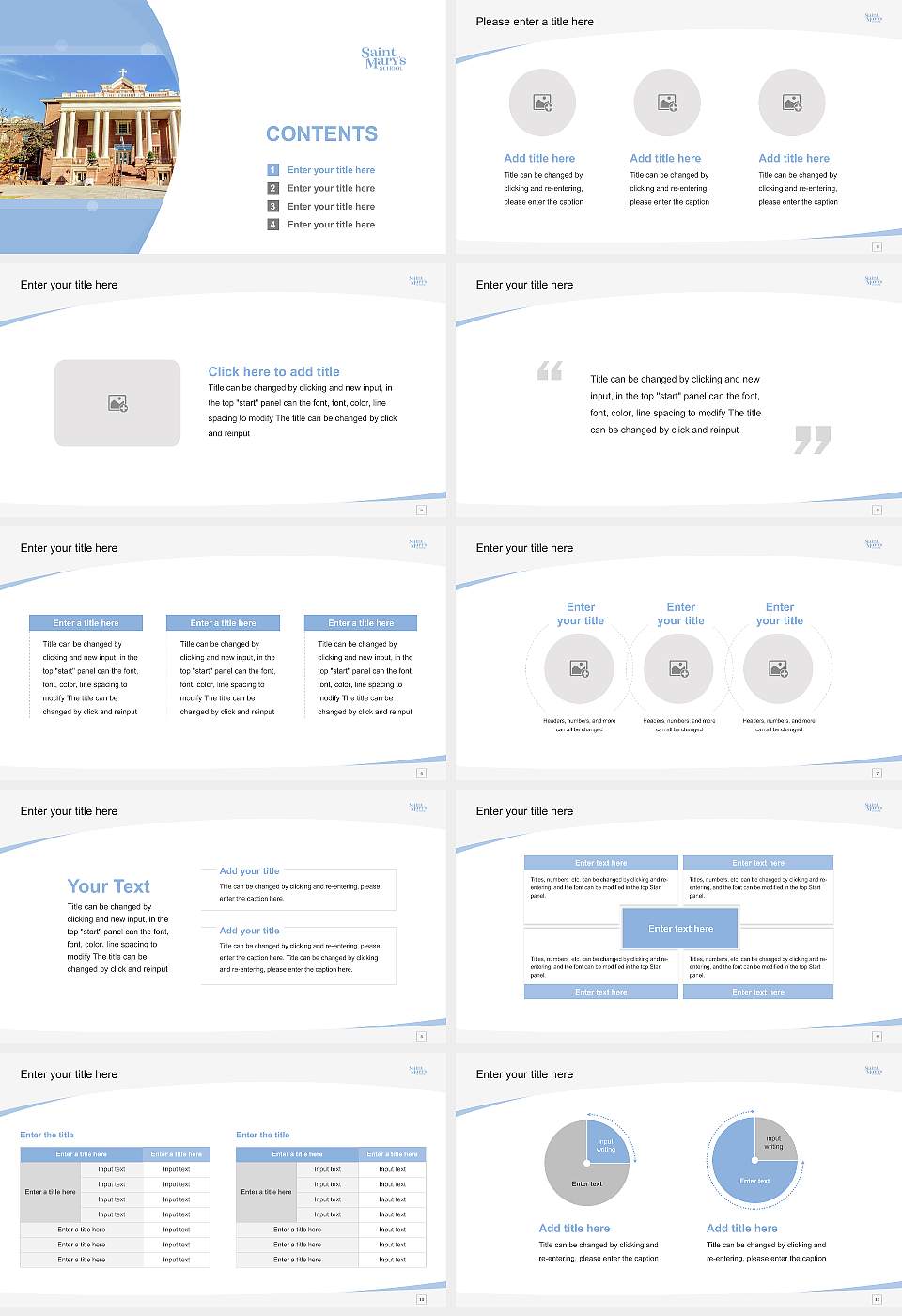Click the number 4 box in the contents list
This screenshot has height=1316, width=902.
click(273, 225)
